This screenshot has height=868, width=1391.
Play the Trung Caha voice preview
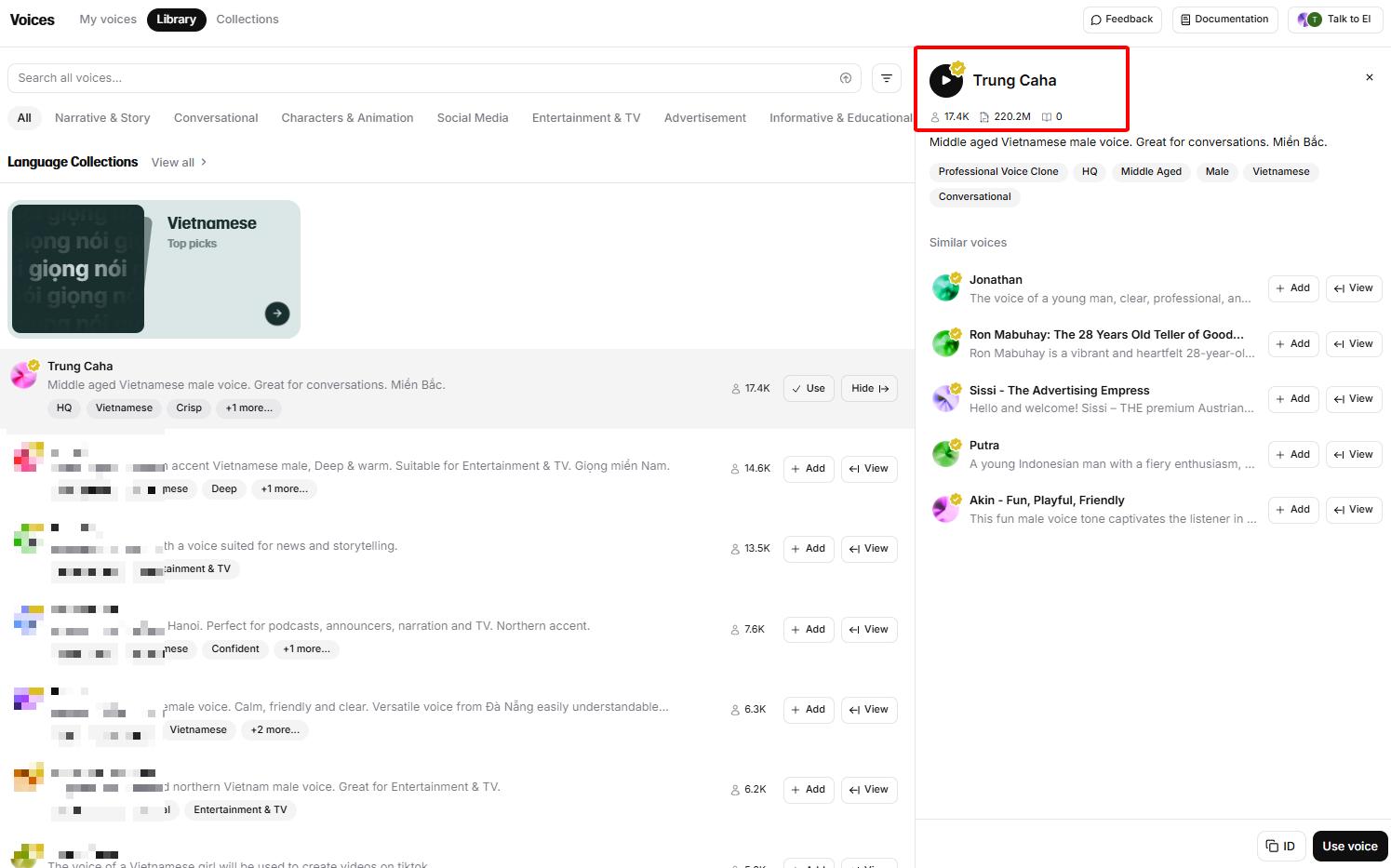pos(946,81)
